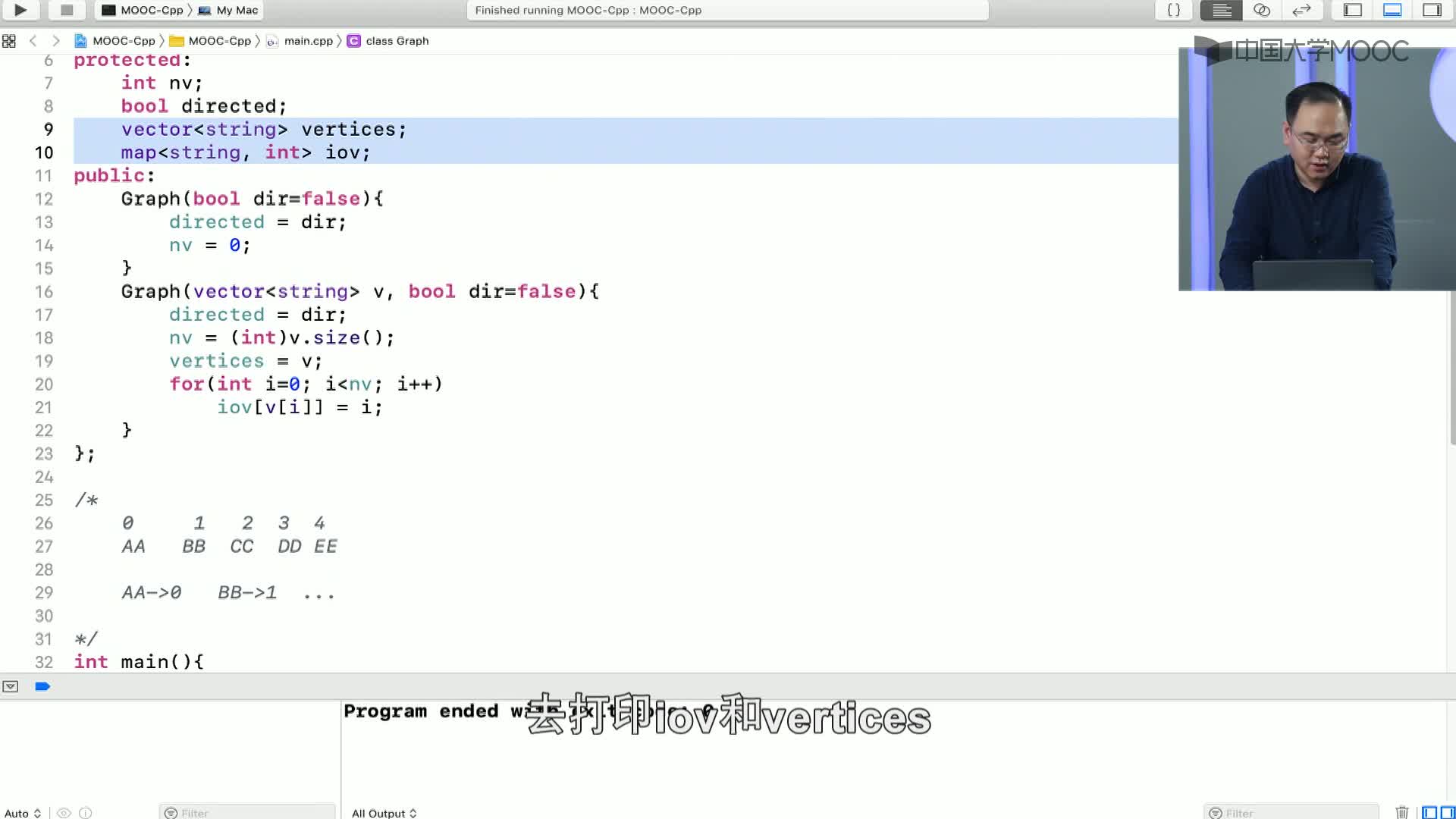
Task: Click 'map<string, int> iov;' code line
Action: tap(246, 152)
